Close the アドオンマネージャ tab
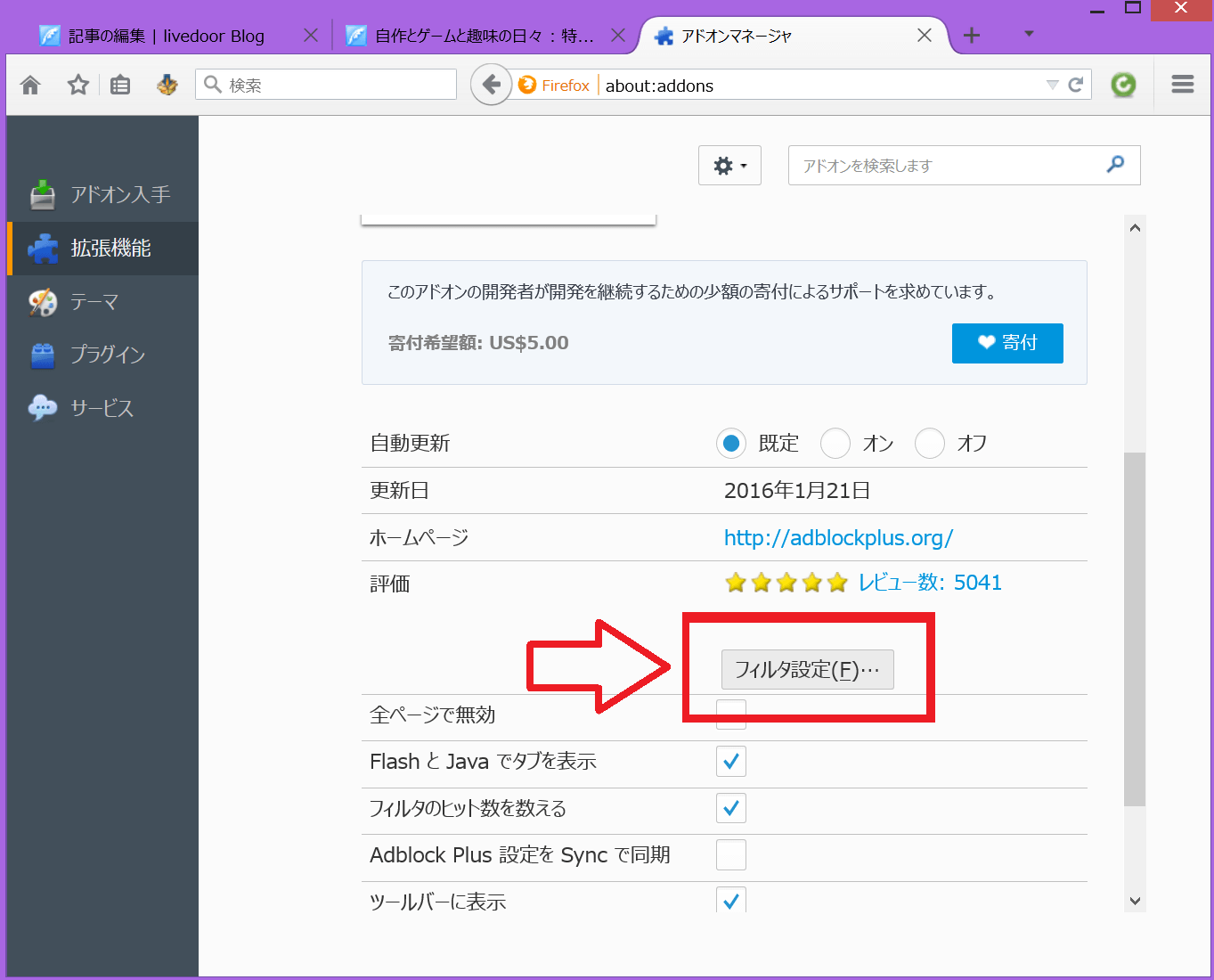Screen dimensions: 1214x980 pyautogui.click(x=925, y=36)
